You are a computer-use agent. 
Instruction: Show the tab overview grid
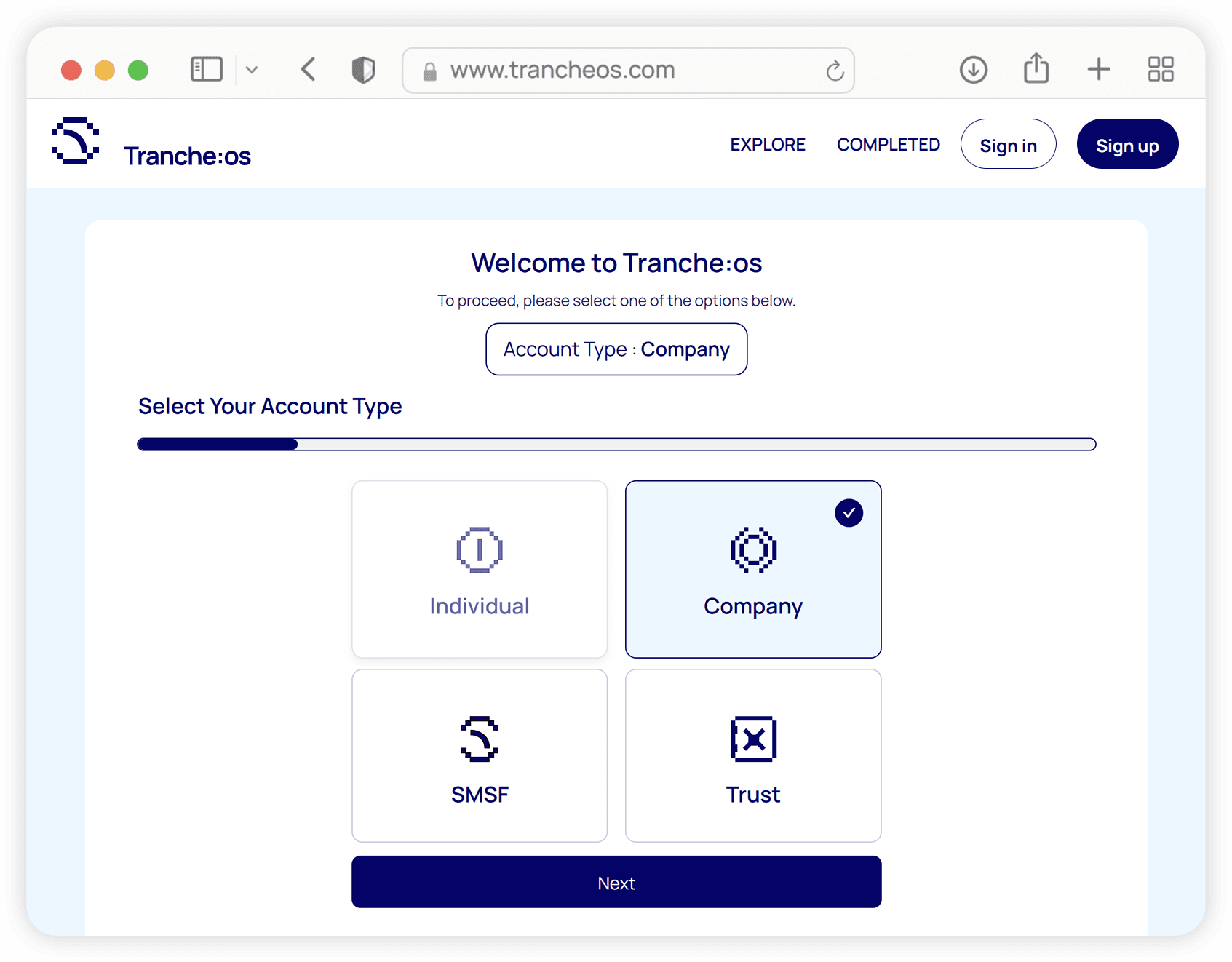click(x=1160, y=70)
